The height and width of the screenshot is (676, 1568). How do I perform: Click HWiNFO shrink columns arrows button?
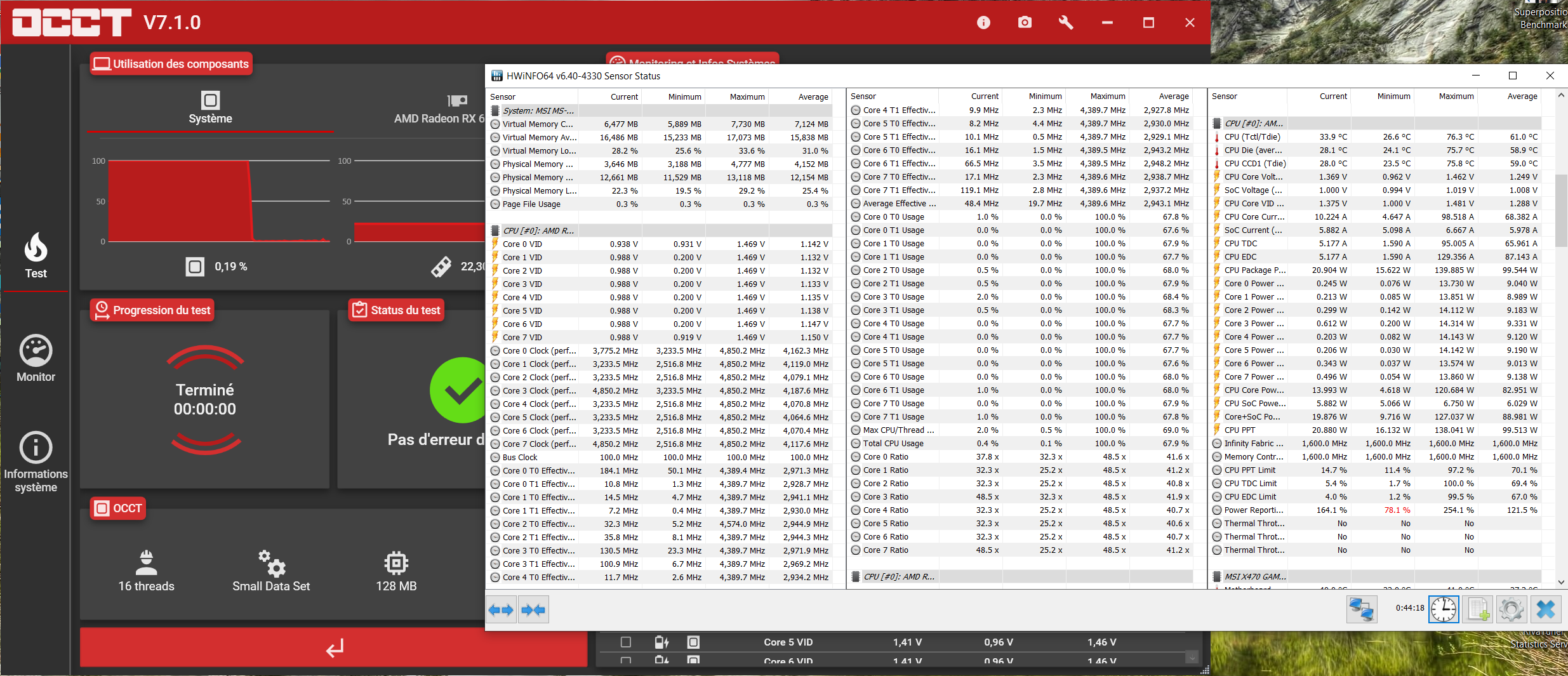533,610
